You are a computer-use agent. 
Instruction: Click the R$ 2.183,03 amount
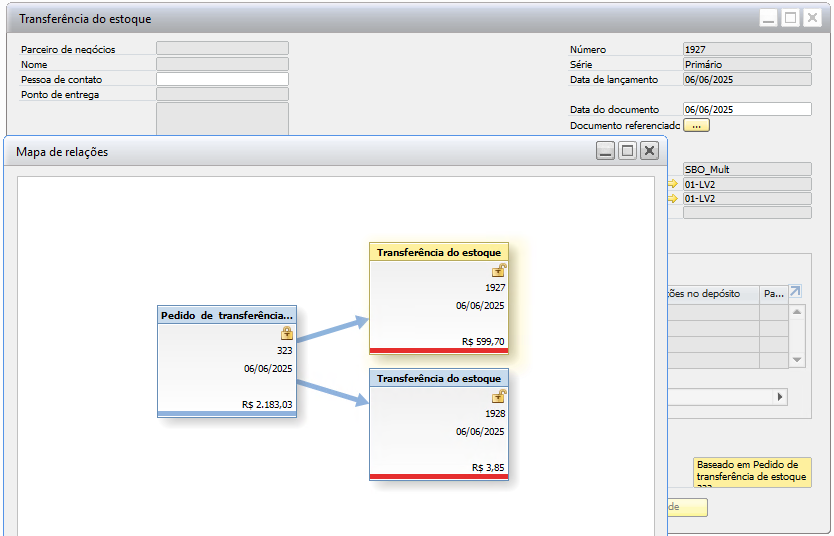point(267,405)
